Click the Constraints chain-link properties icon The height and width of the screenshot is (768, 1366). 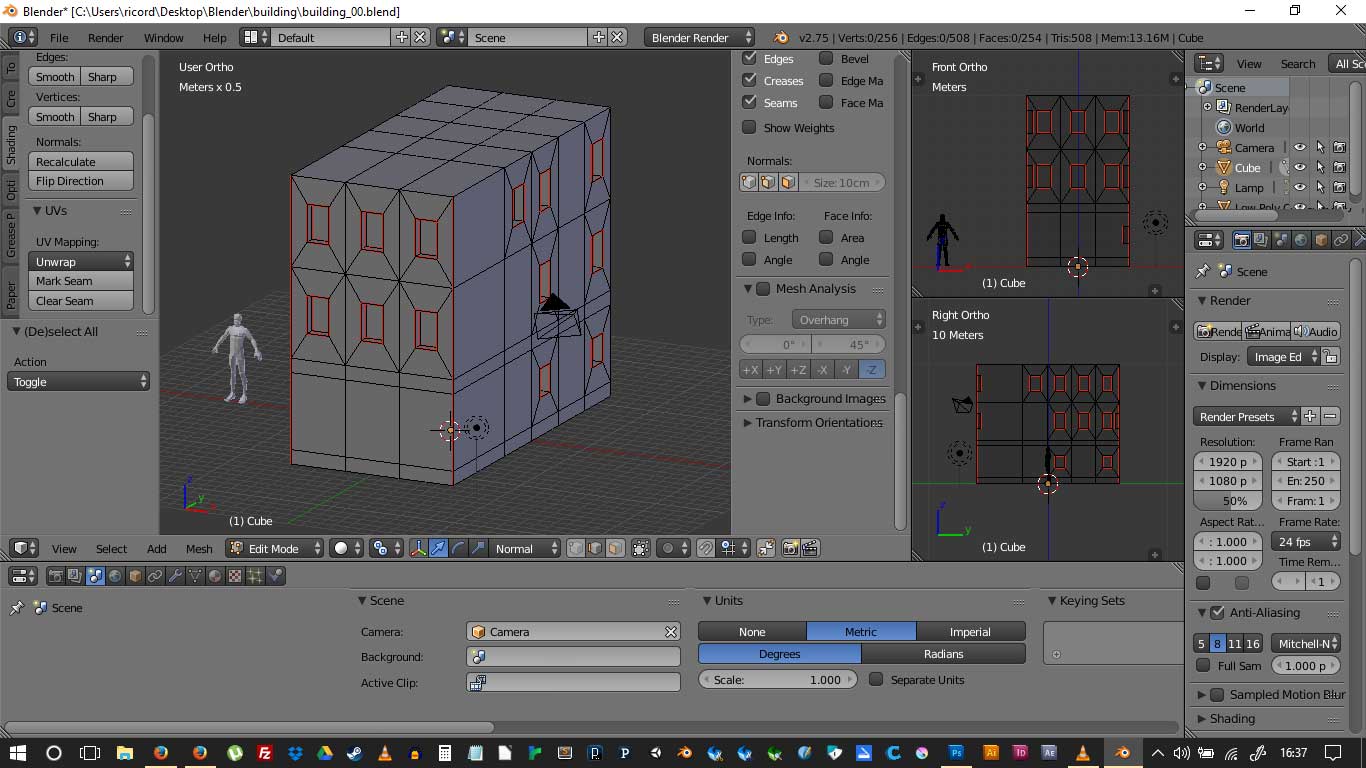tap(155, 576)
